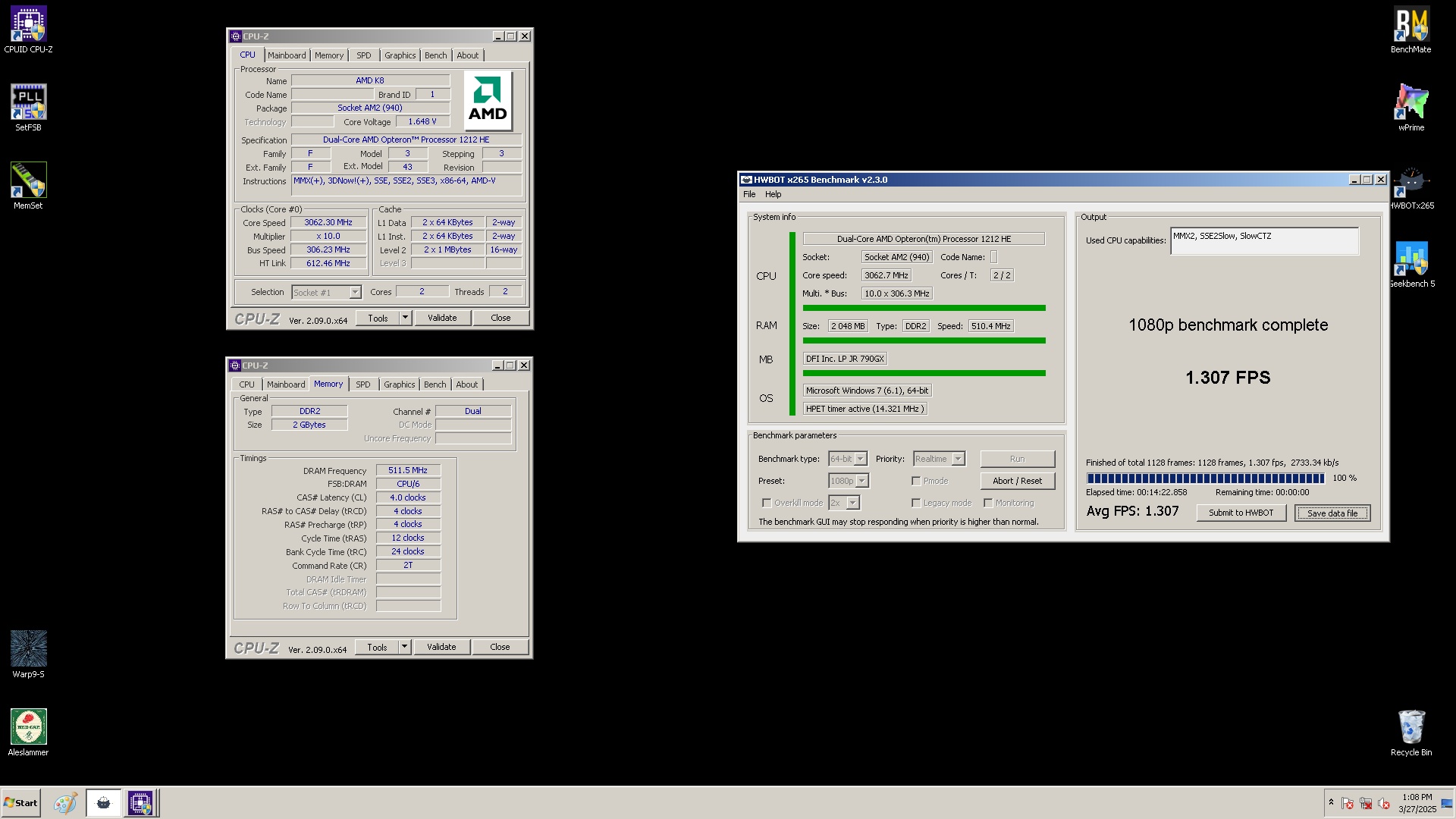
Task: Click the DRAM Frequency value field
Action: (408, 470)
